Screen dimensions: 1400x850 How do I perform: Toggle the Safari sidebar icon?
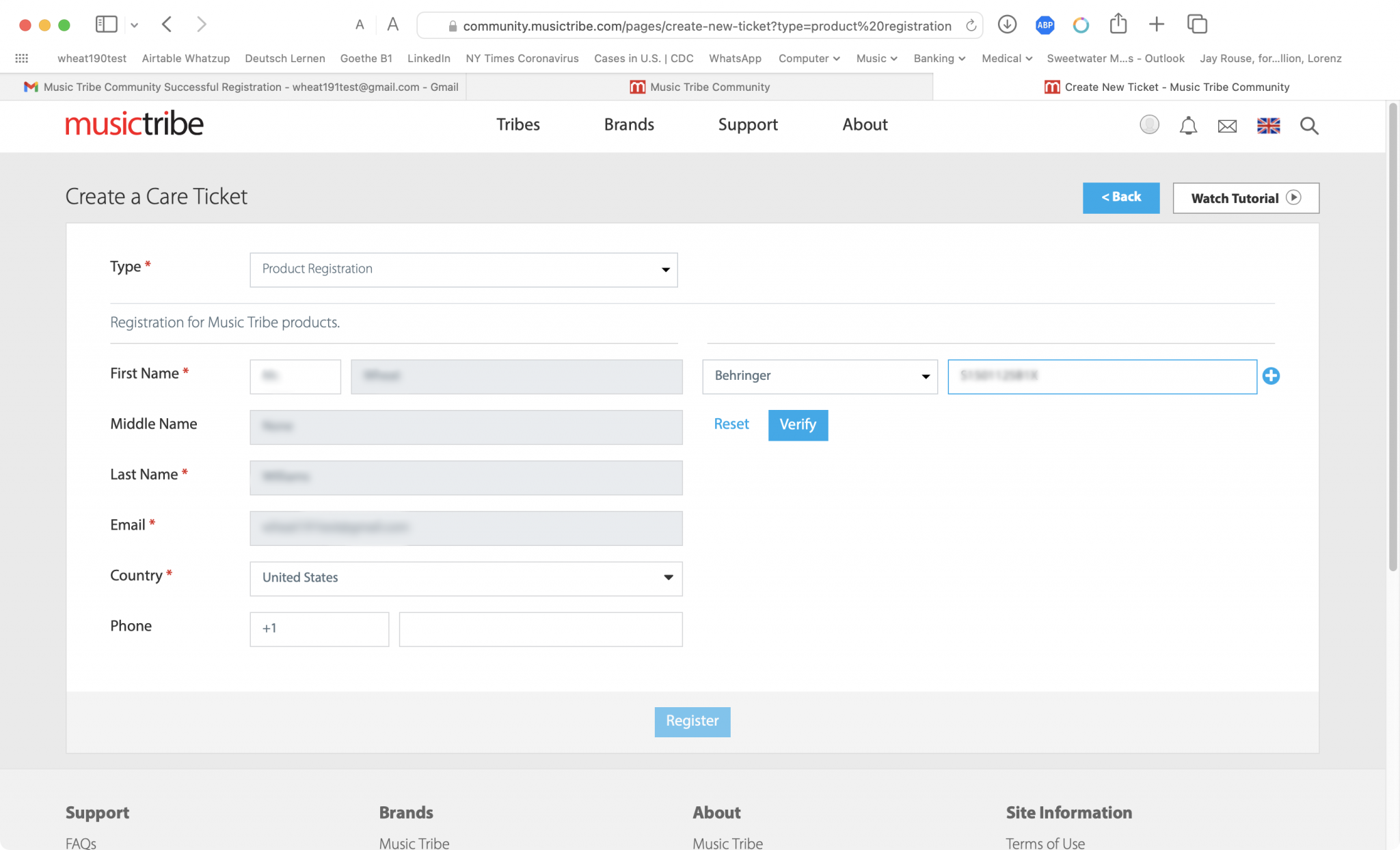(106, 25)
